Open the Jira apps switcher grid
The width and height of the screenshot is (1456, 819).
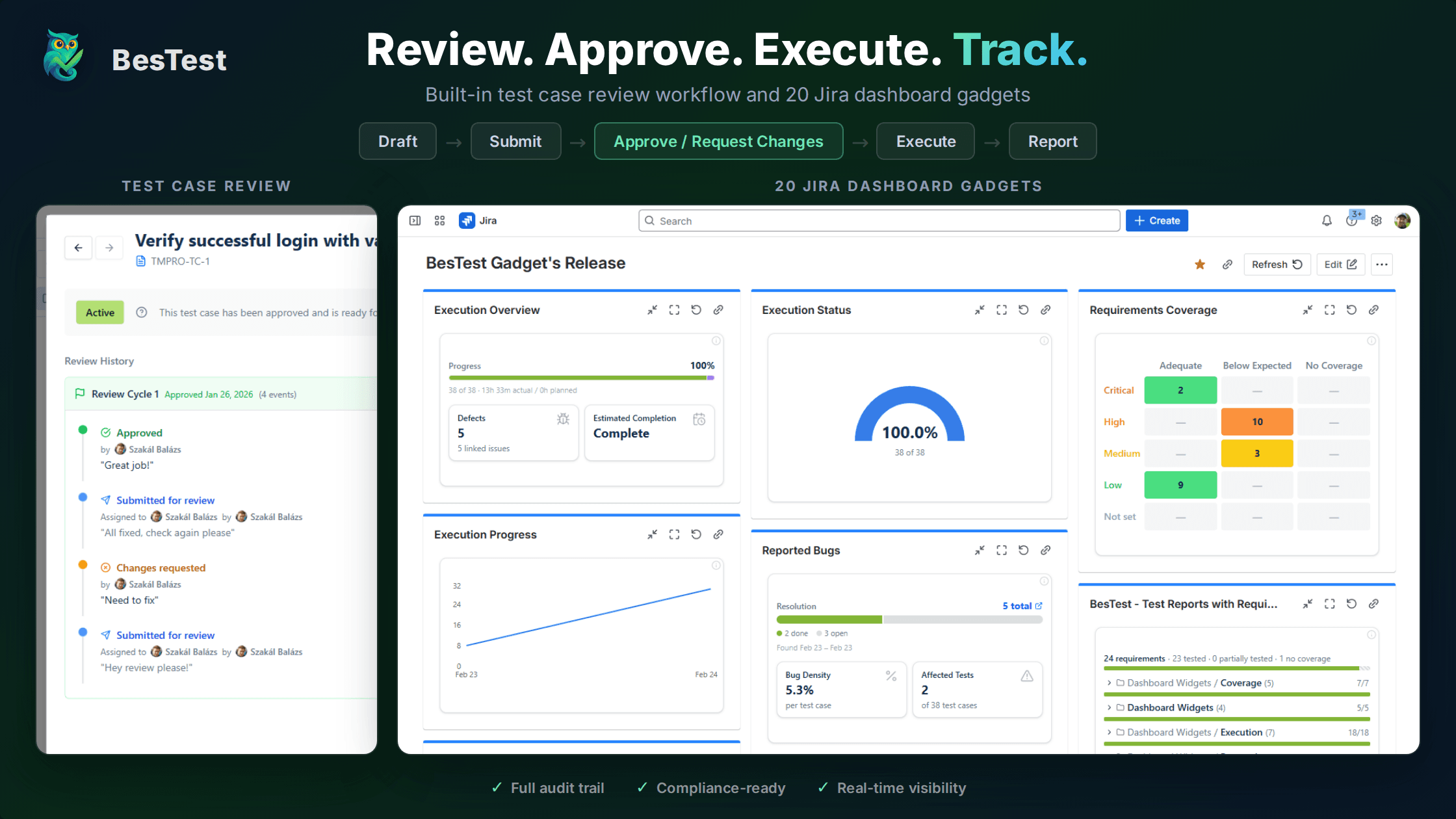click(439, 220)
